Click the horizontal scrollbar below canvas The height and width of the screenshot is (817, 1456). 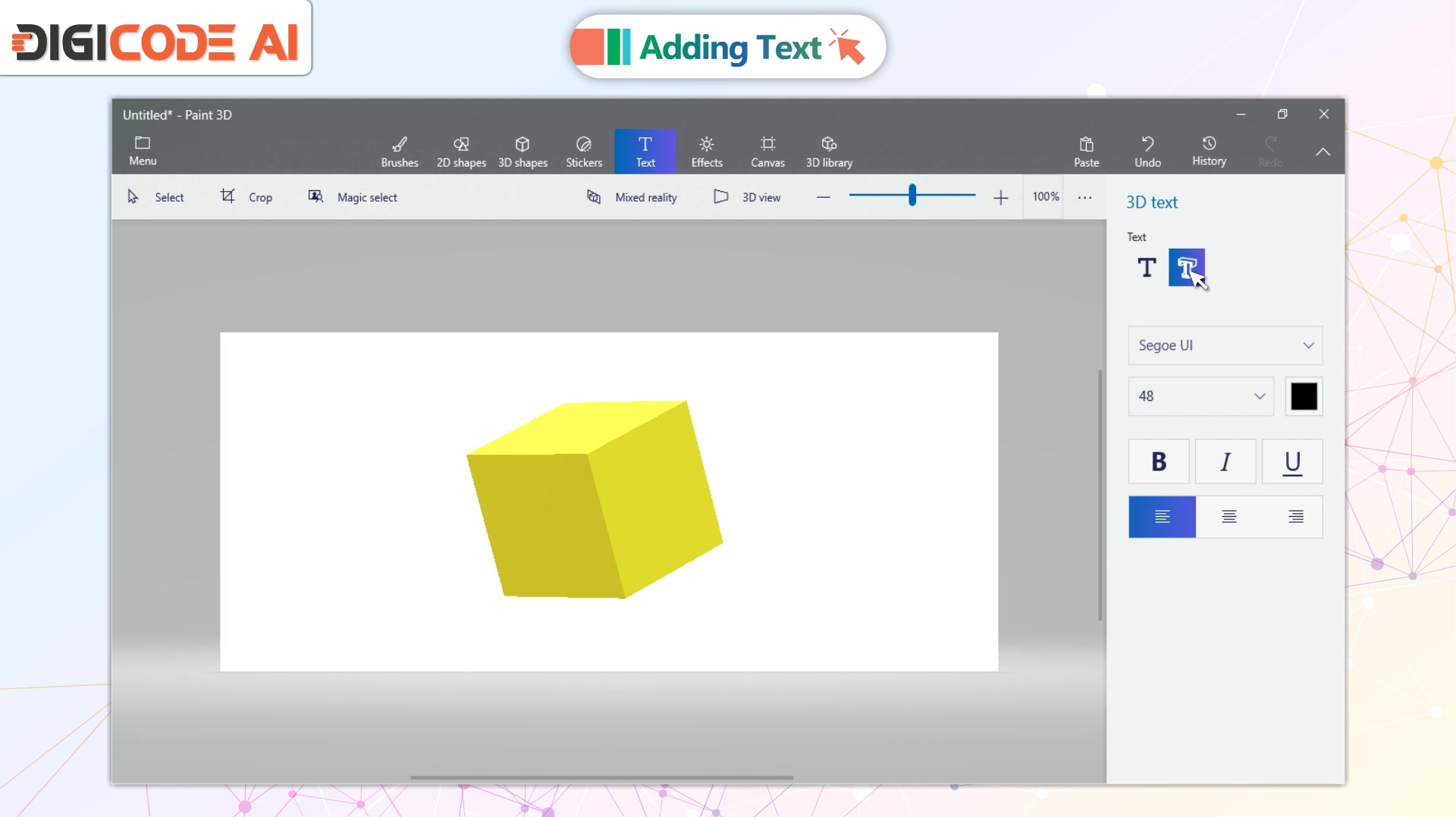pos(602,778)
